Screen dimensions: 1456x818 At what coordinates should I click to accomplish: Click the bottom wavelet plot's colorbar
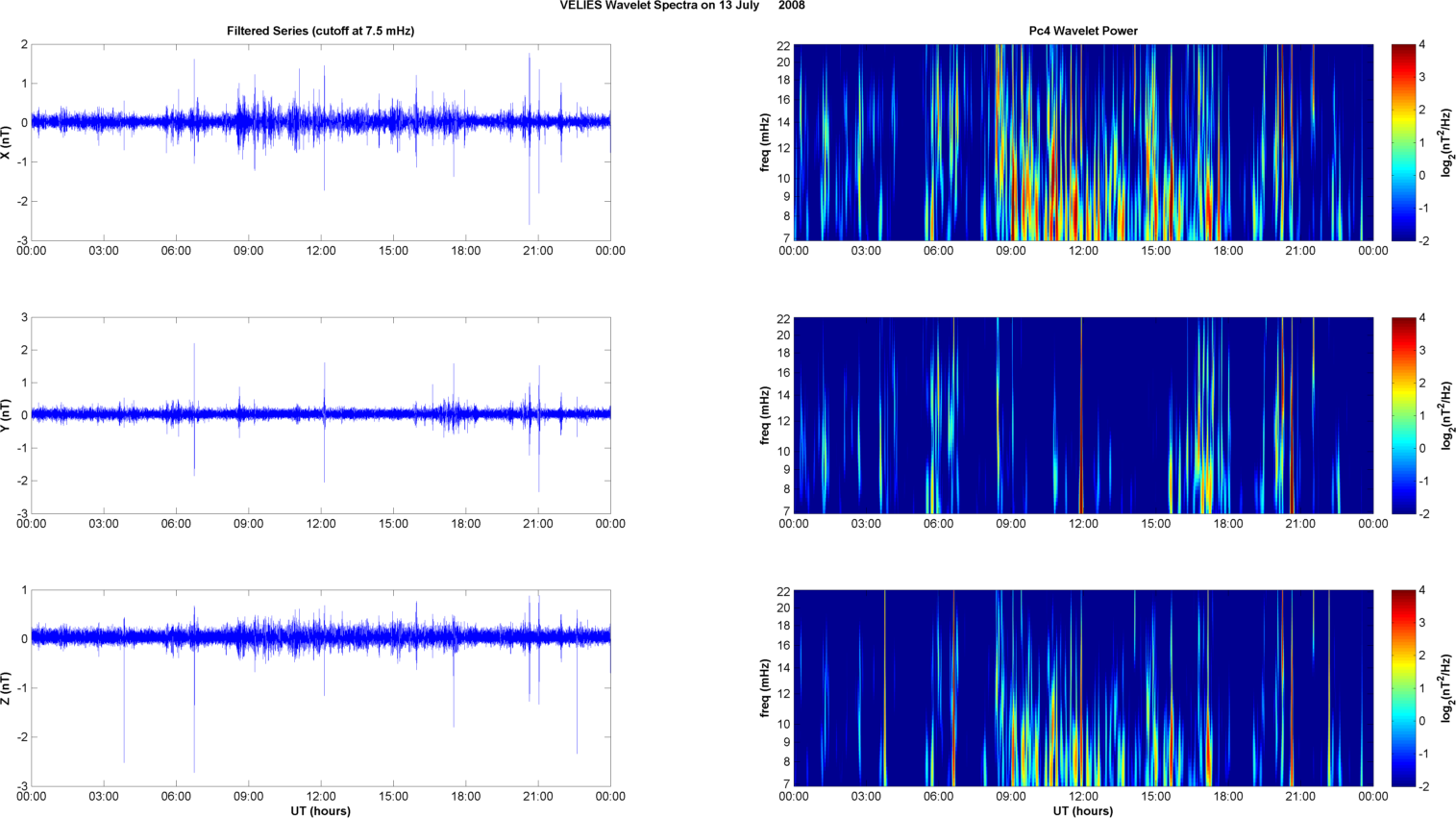coord(1402,688)
